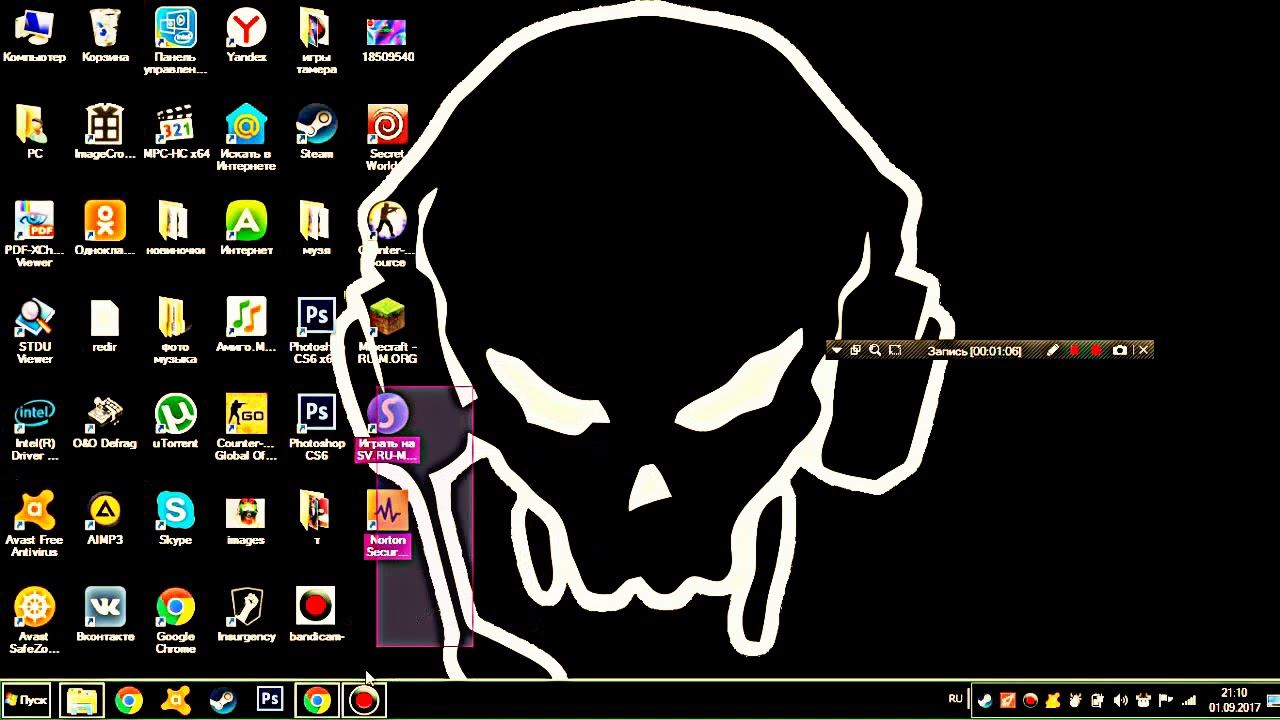The height and width of the screenshot is (720, 1280).
Task: Launch MPC-HC x64 player
Action: (x=175, y=133)
